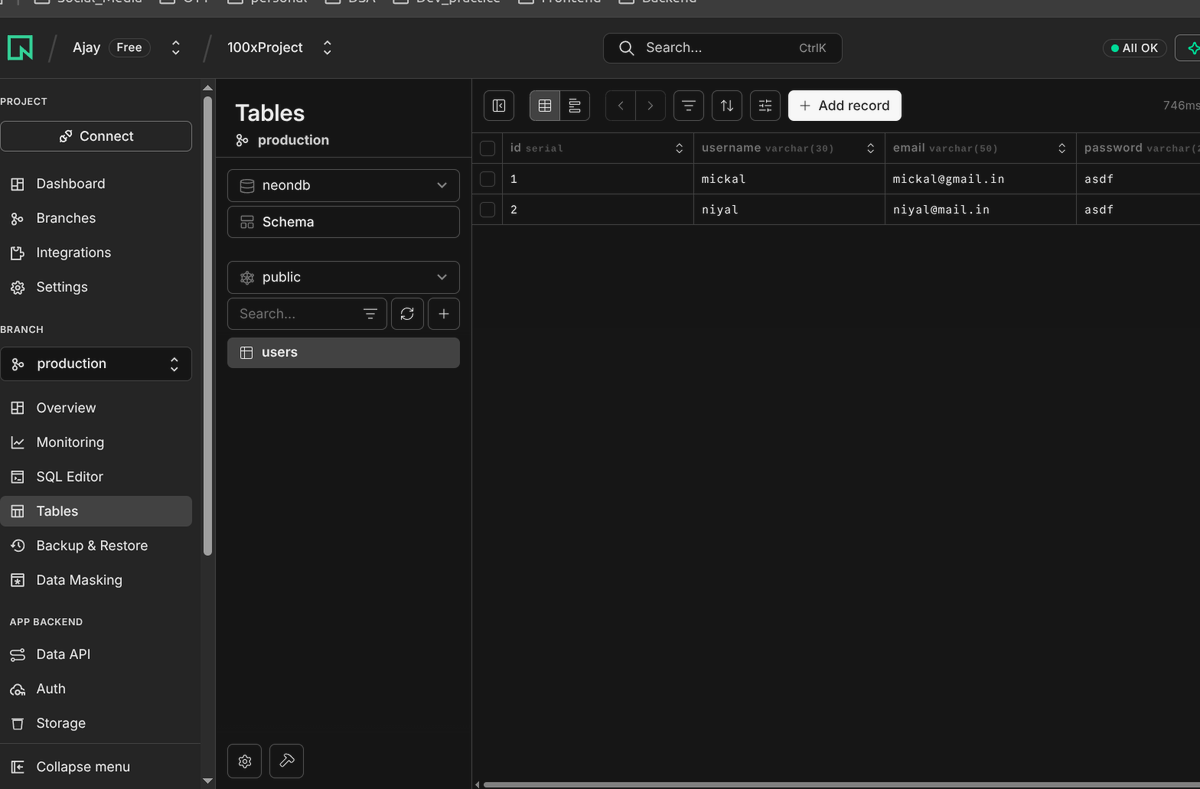Click cell niyal@mail.in
The width and height of the screenshot is (1200, 789).
[980, 209]
